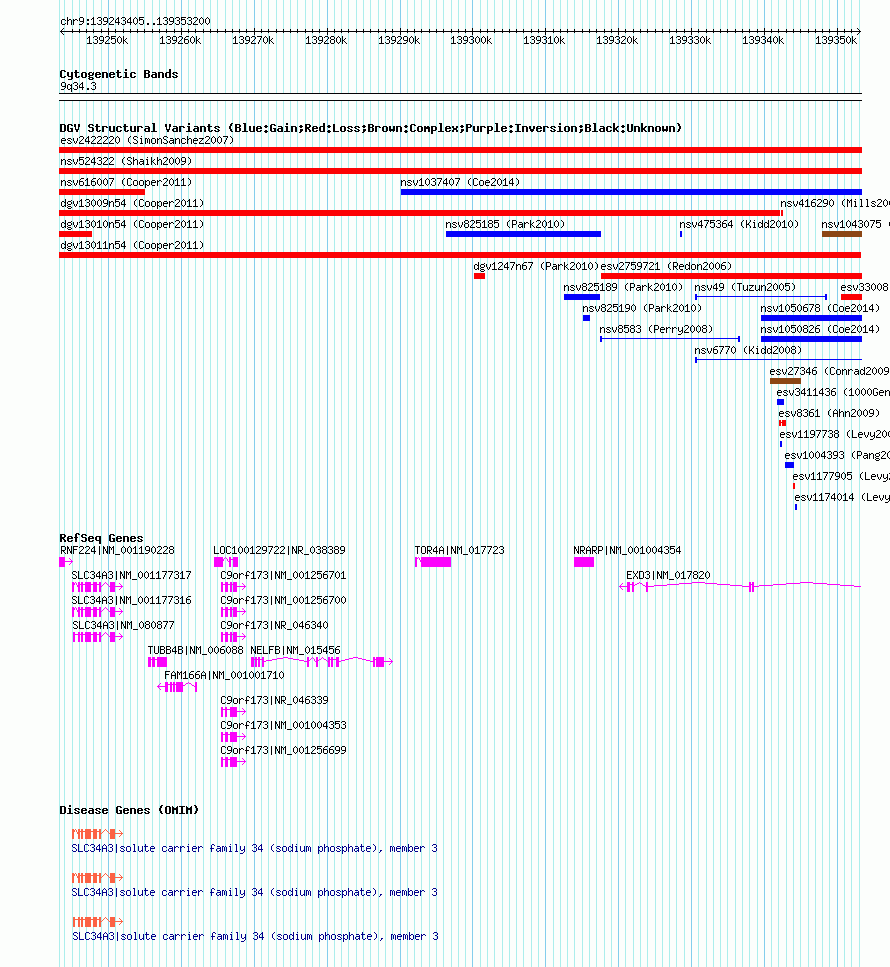Click the NRARP|NM_001004354 gene box

[x=584, y=562]
